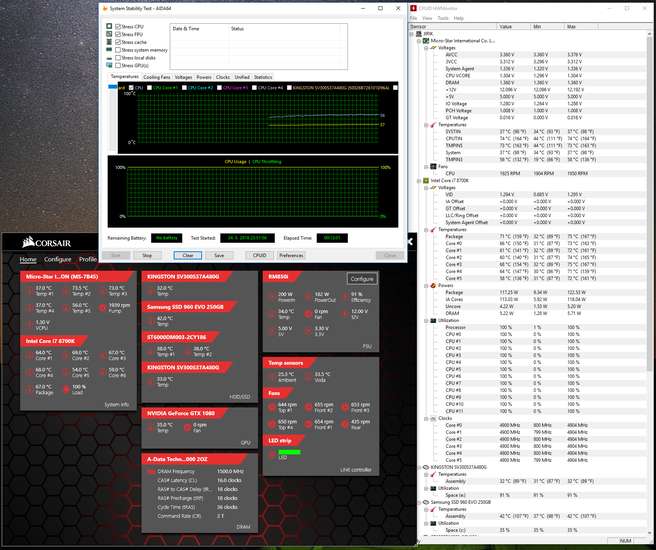Screen dimensions: 656x550
Task: Click Configure on the RM850i panel
Action: 362,279
